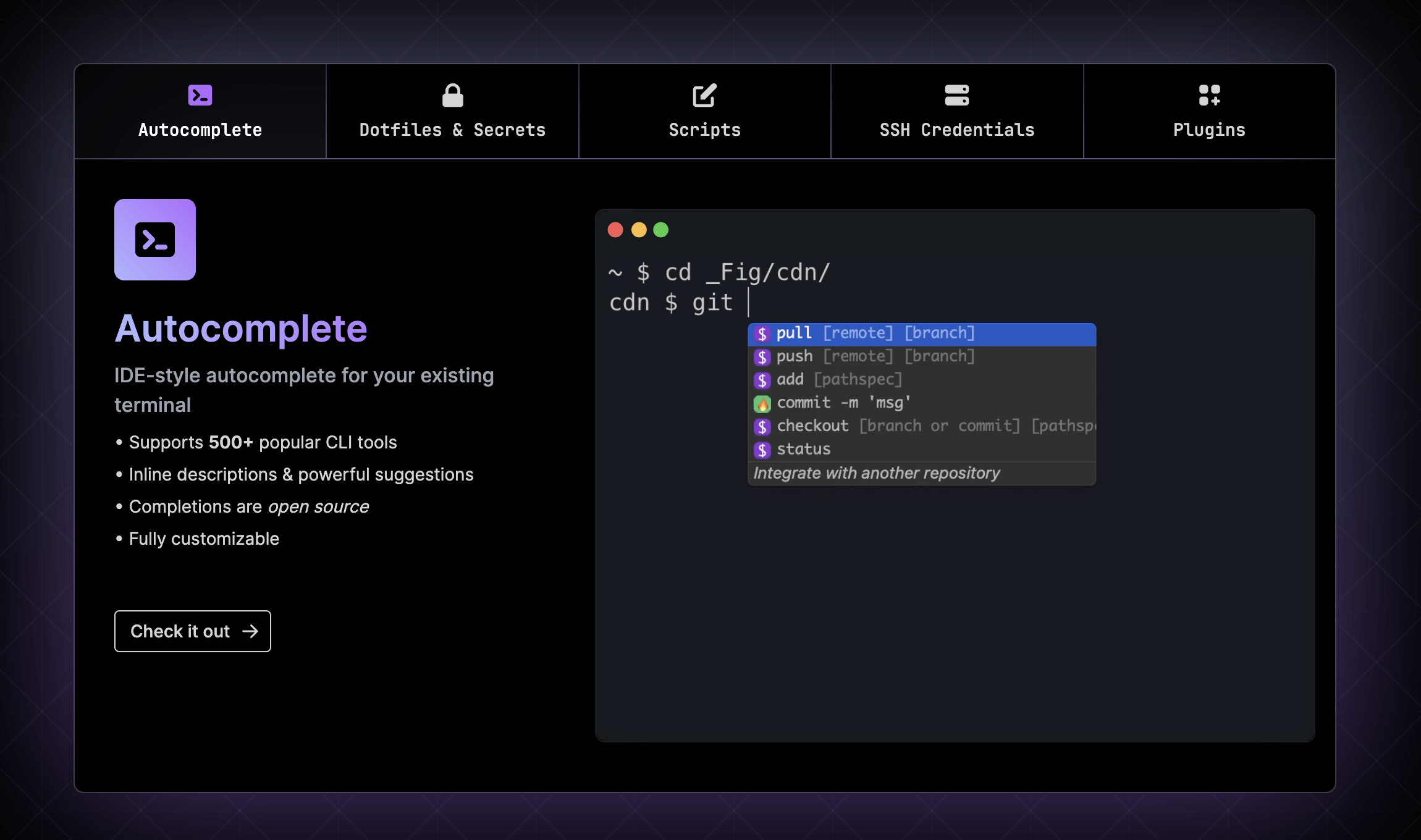The height and width of the screenshot is (840, 1421).
Task: Click the Check it out button
Action: tap(192, 631)
